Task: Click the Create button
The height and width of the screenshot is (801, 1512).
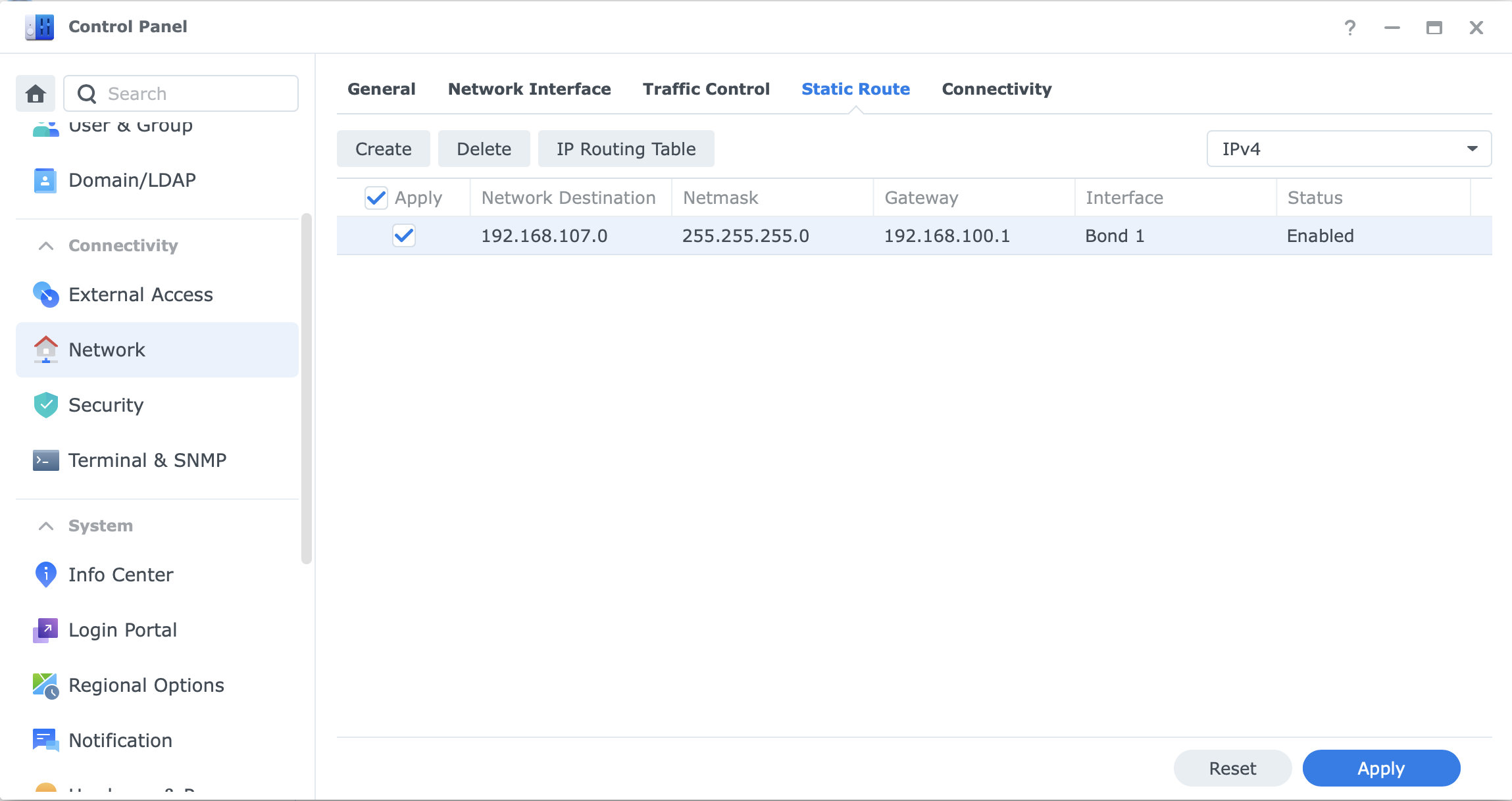Action: (x=384, y=149)
